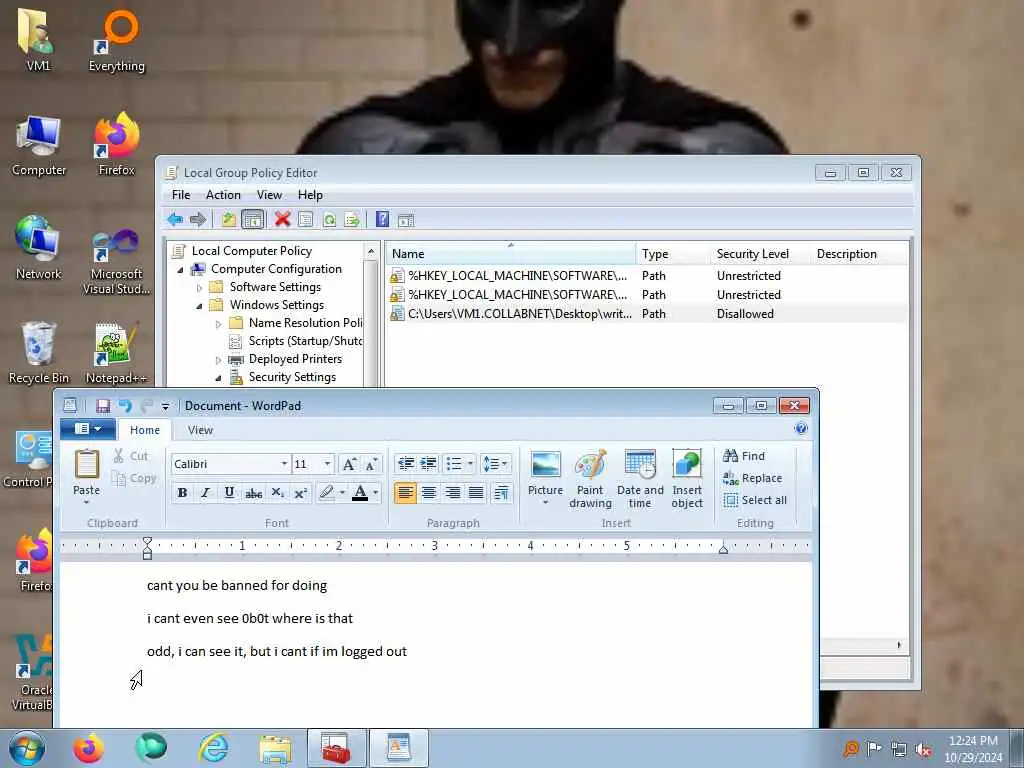Open the Help menu in Group Policy Editor
The height and width of the screenshot is (768, 1024).
(310, 195)
